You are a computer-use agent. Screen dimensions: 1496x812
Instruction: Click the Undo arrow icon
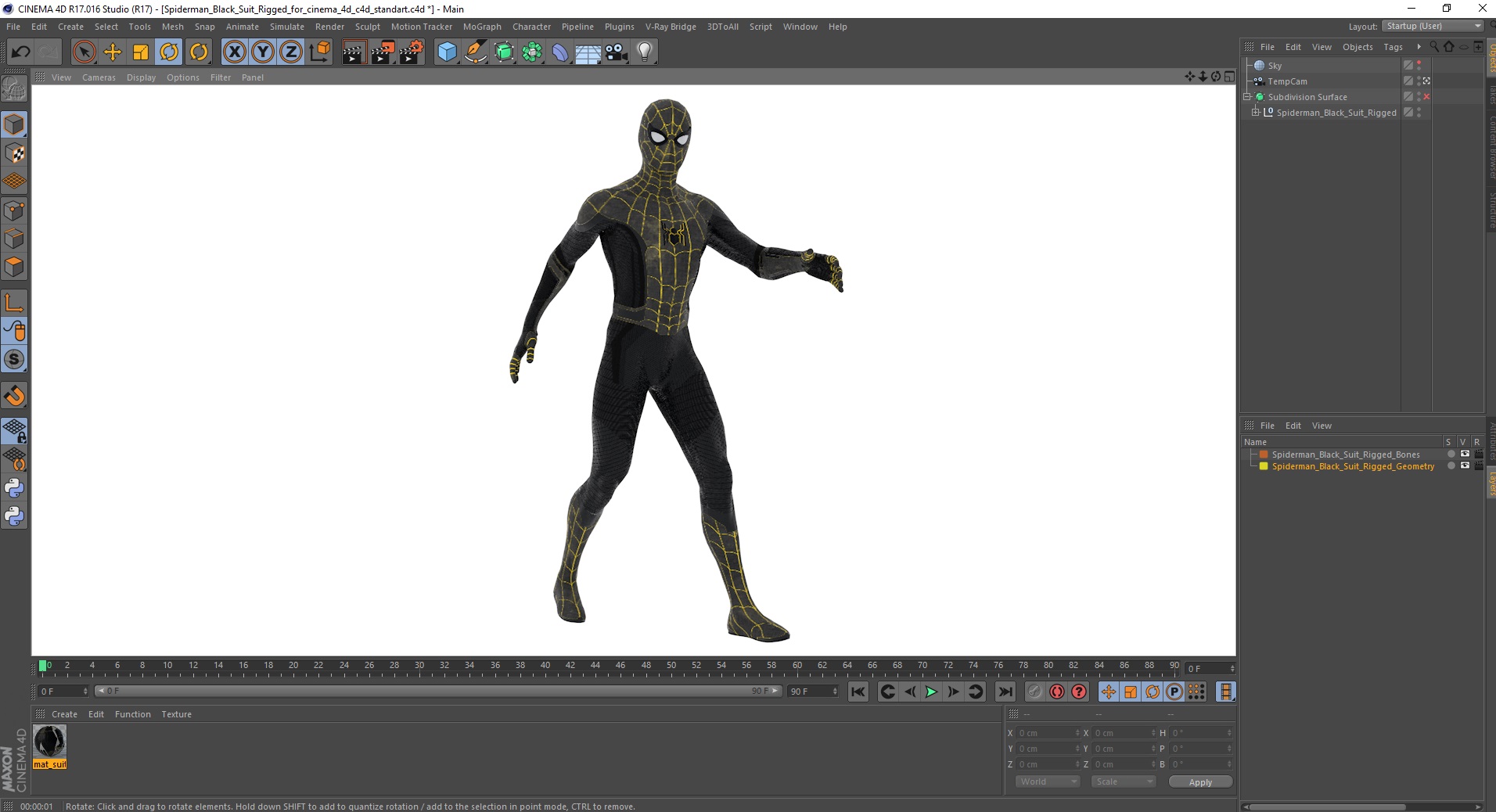pyautogui.click(x=21, y=52)
